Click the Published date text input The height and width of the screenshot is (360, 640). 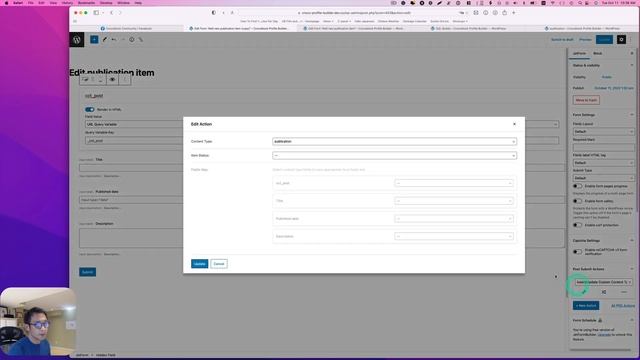coord(131,200)
